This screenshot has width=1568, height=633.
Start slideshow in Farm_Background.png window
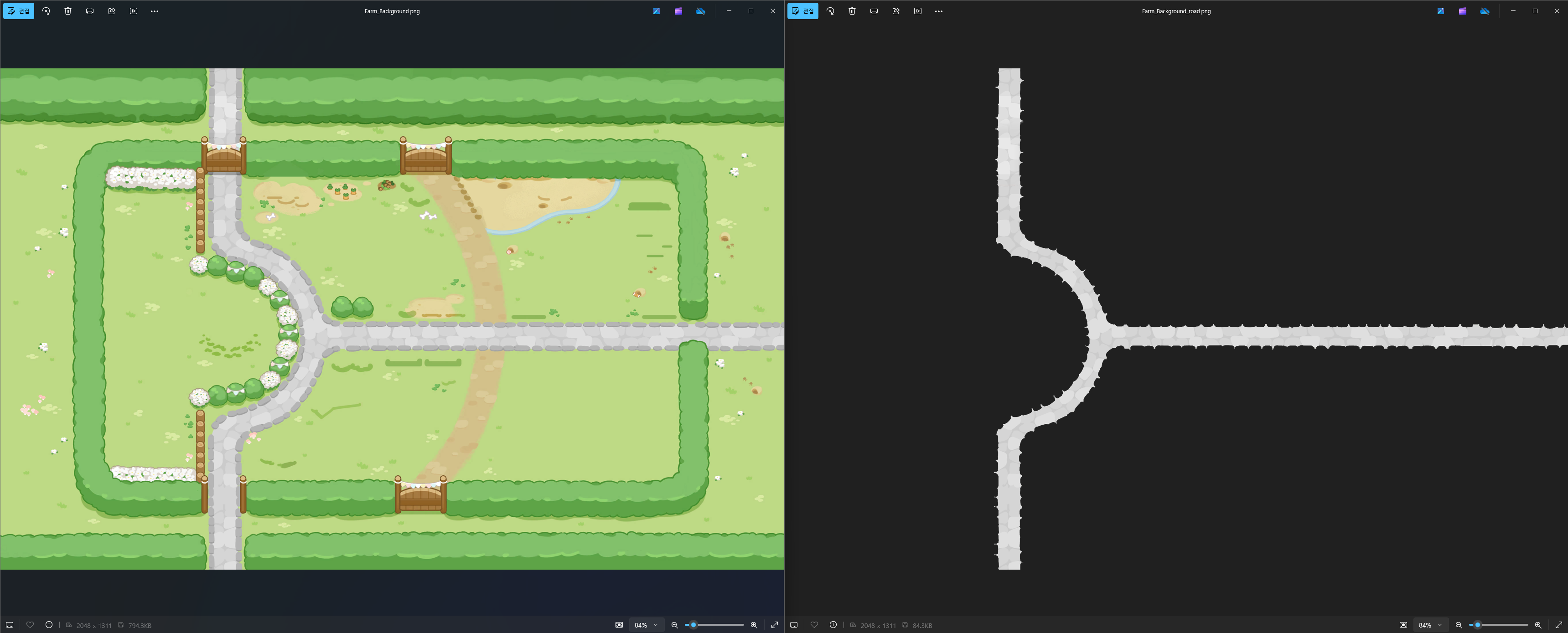(134, 11)
